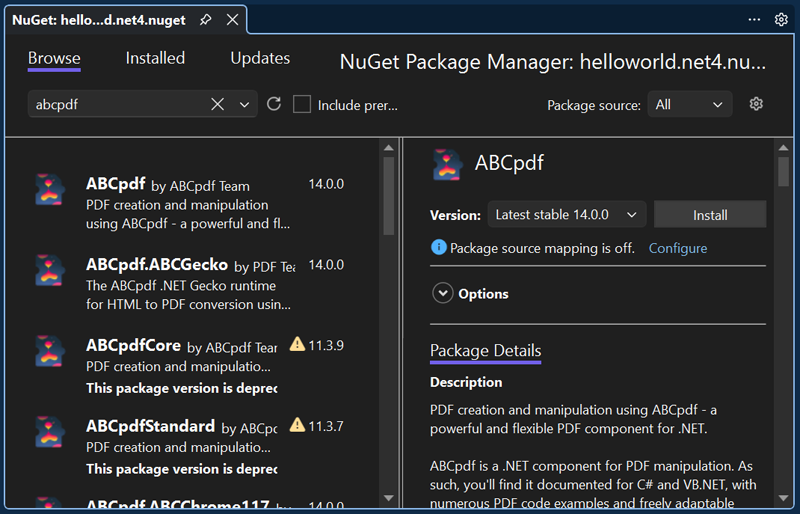Switch to the Browse tab
The image size is (800, 514).
[54, 58]
